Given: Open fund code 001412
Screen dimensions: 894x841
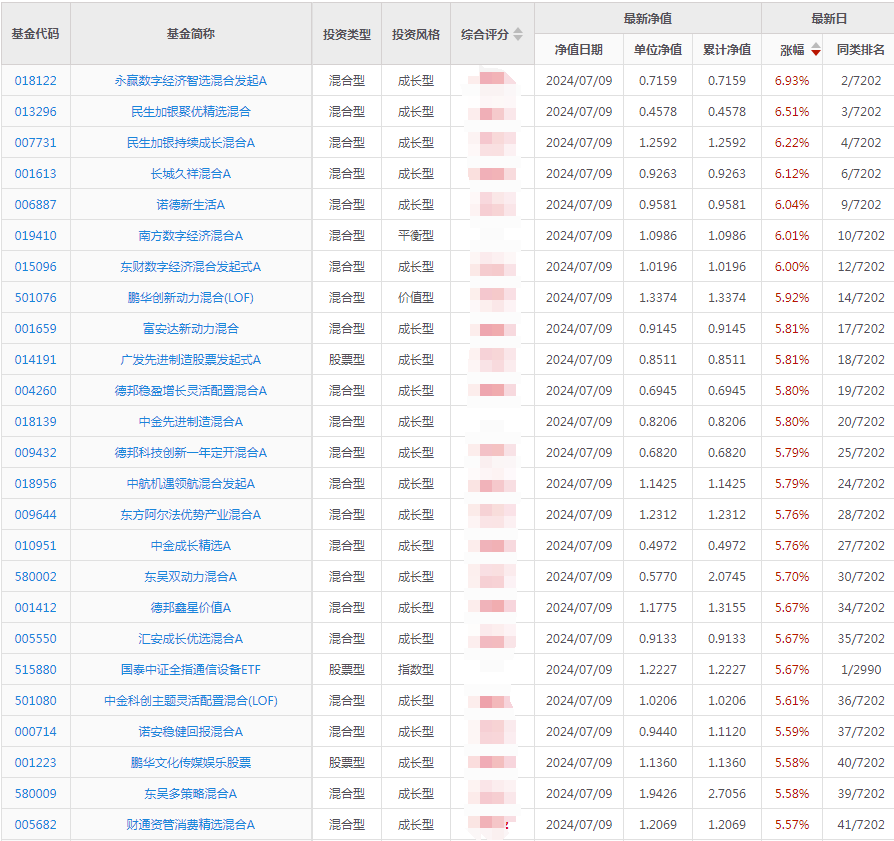Looking at the screenshot, I should click(x=35, y=607).
